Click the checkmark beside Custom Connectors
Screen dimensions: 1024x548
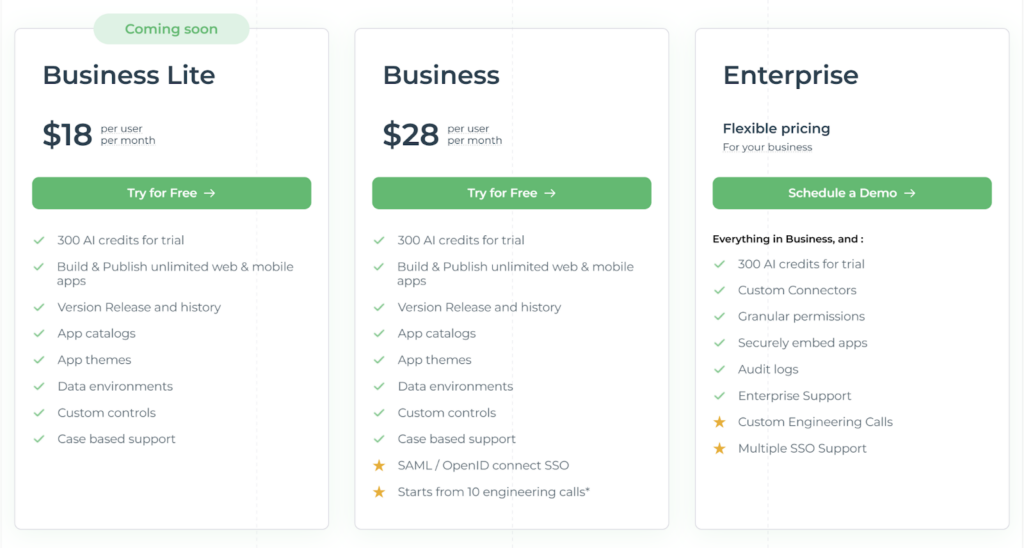(719, 290)
